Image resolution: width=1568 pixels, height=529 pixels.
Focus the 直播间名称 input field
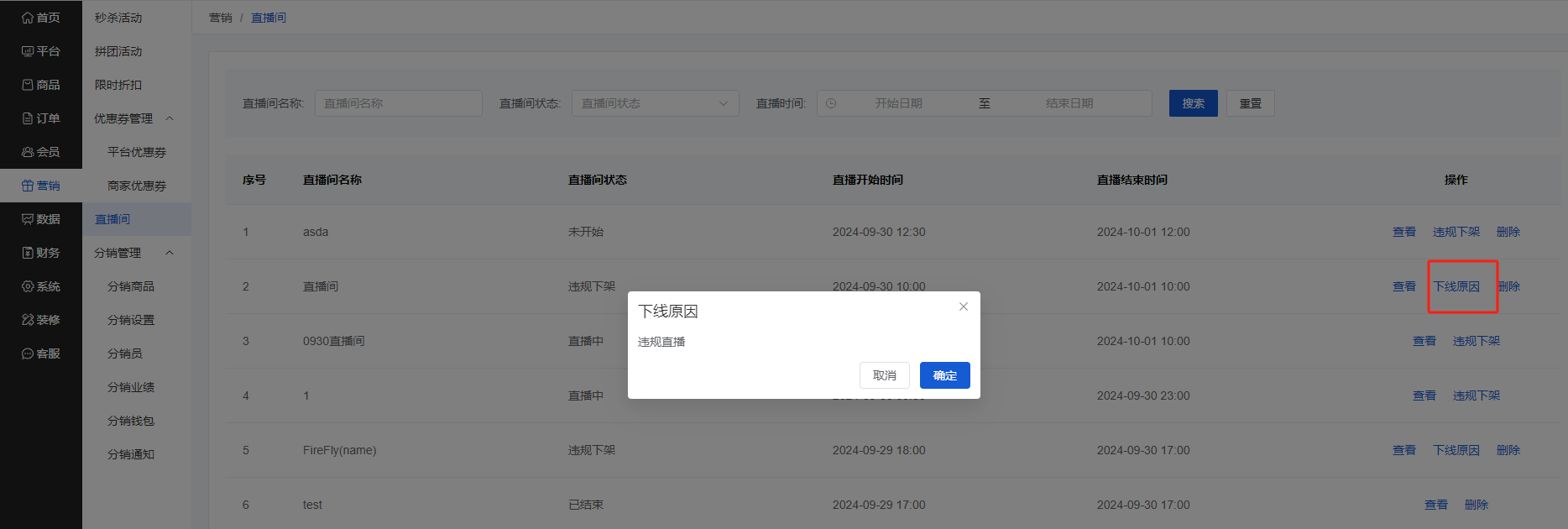coord(399,103)
